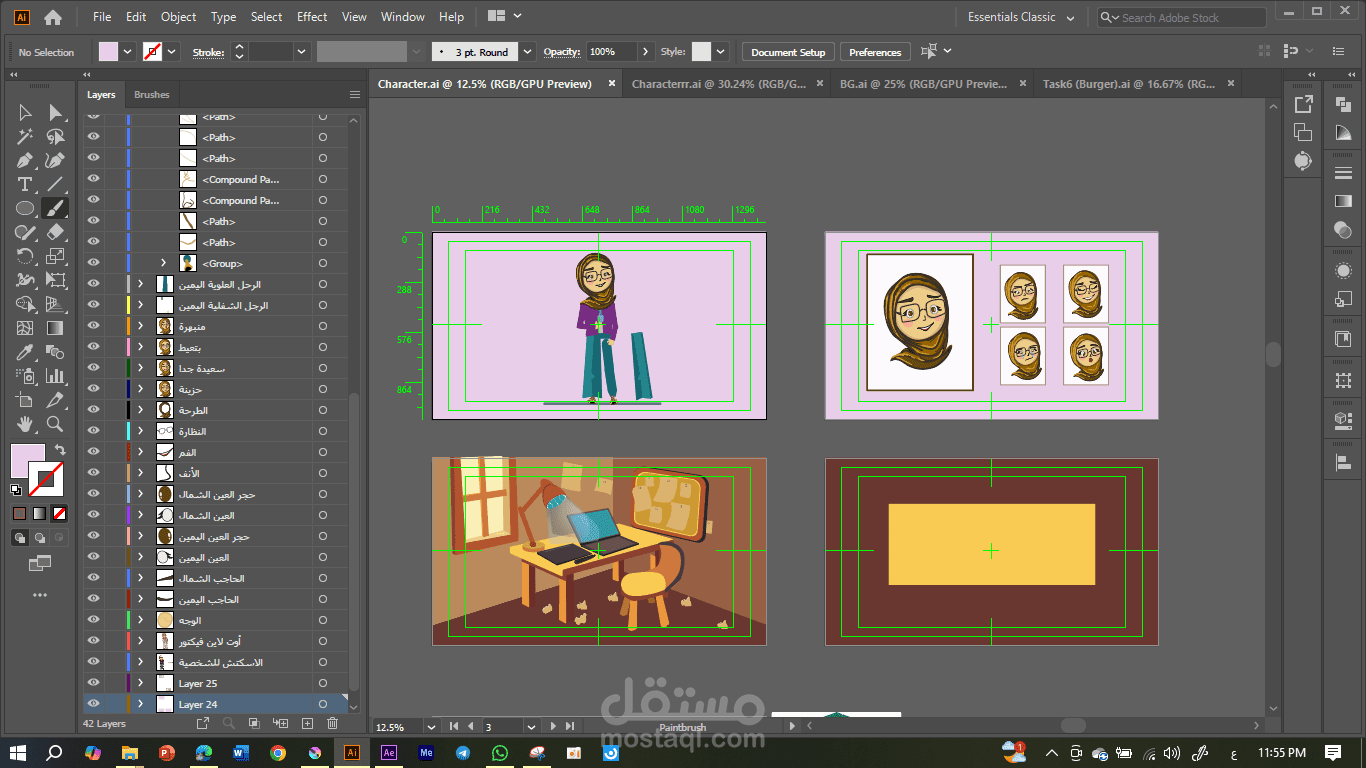This screenshot has height=768, width=1366.
Task: Open the Align panel icon
Action: pyautogui.click(x=1342, y=461)
